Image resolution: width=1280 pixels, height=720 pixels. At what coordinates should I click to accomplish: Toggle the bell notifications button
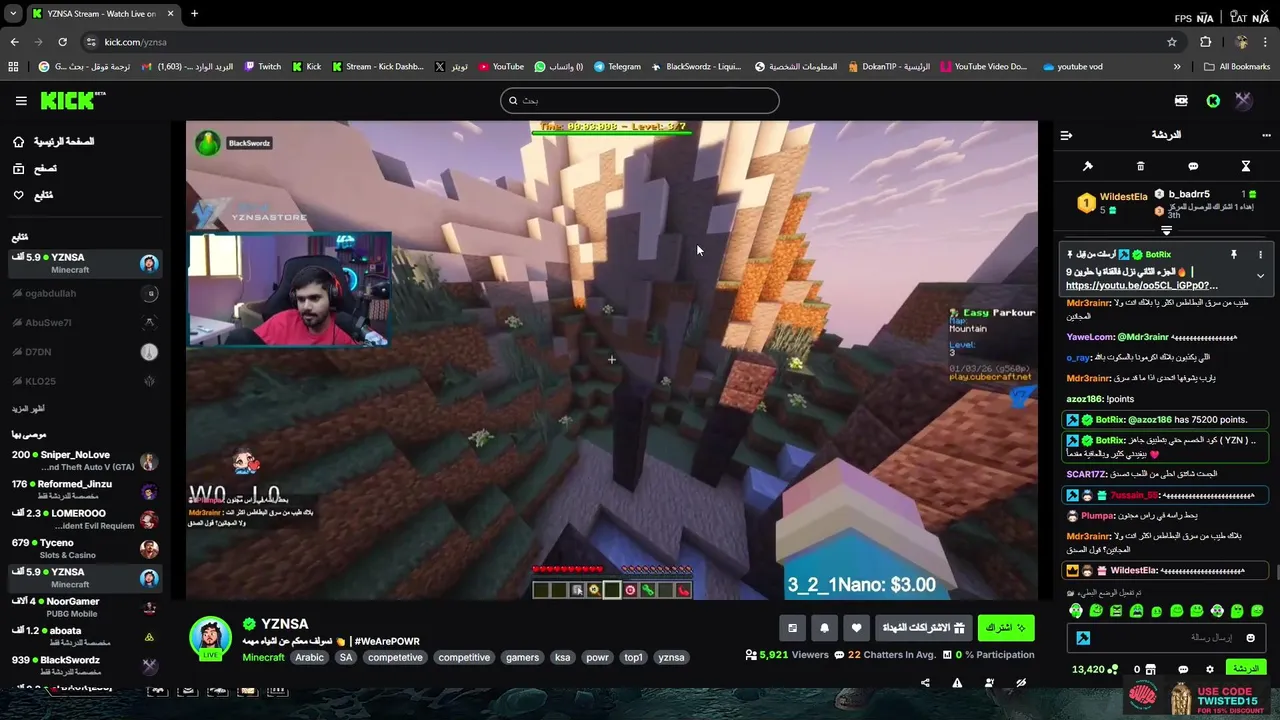click(824, 628)
